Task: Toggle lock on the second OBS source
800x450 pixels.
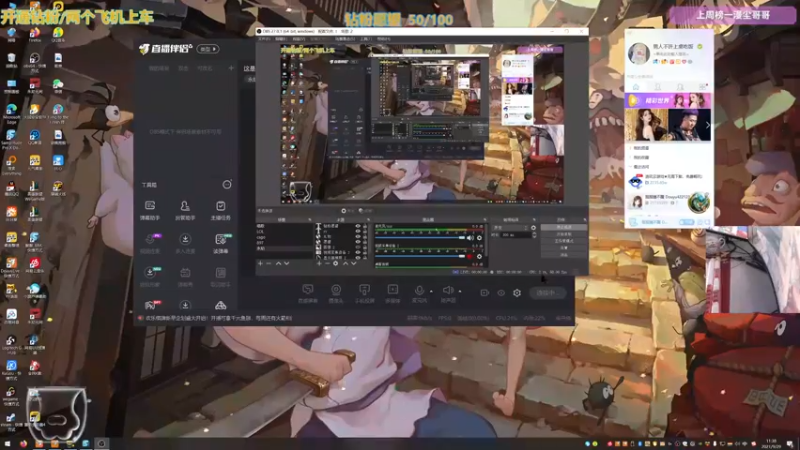Action: pyautogui.click(x=364, y=231)
